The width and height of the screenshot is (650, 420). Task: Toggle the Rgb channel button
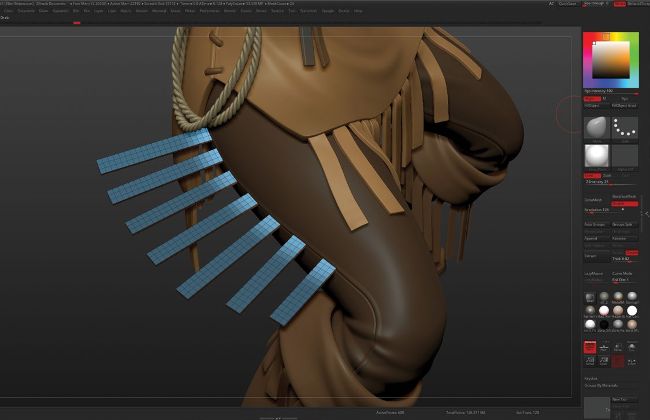pyautogui.click(x=591, y=100)
